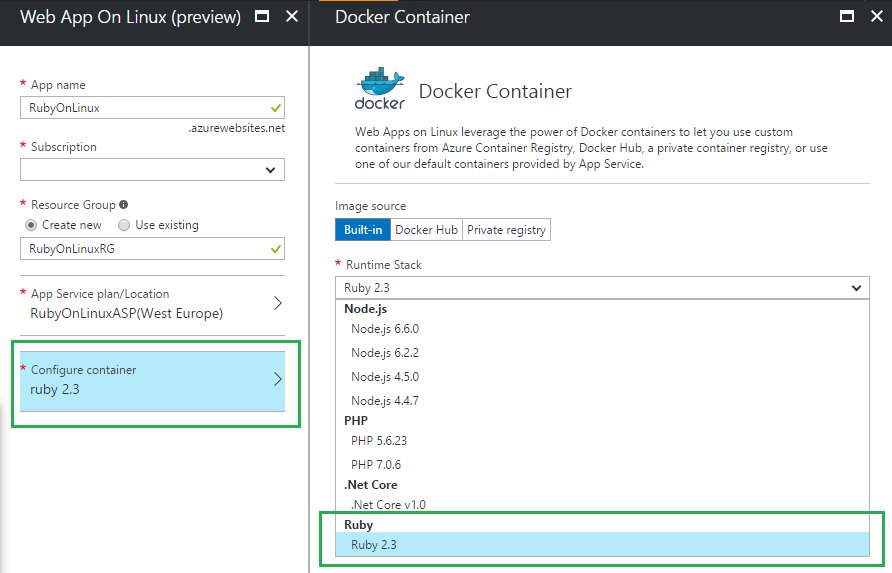
Task: Maximize the Docker Container blade
Action: pos(846,16)
